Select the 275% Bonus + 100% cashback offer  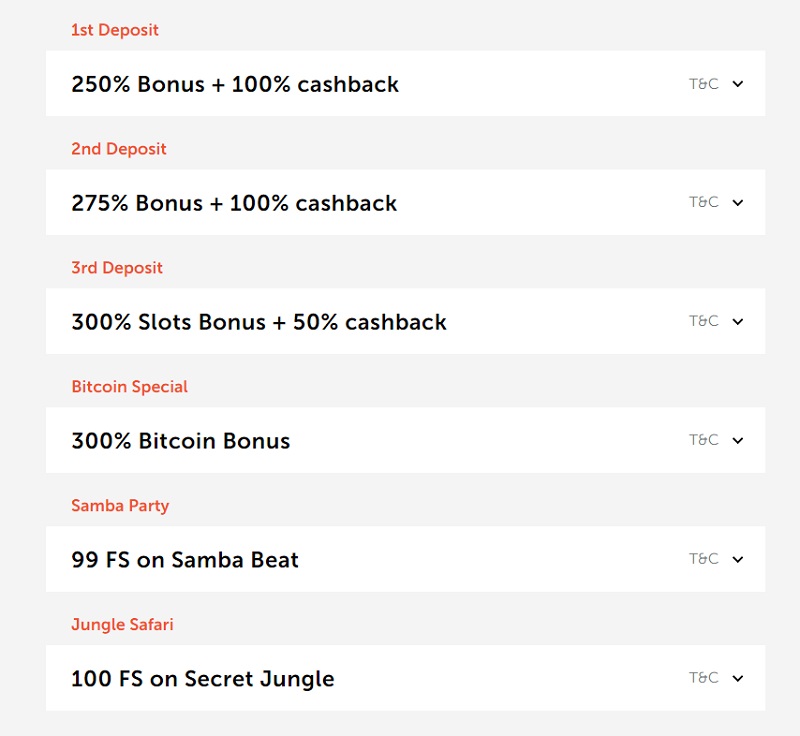[405, 202]
